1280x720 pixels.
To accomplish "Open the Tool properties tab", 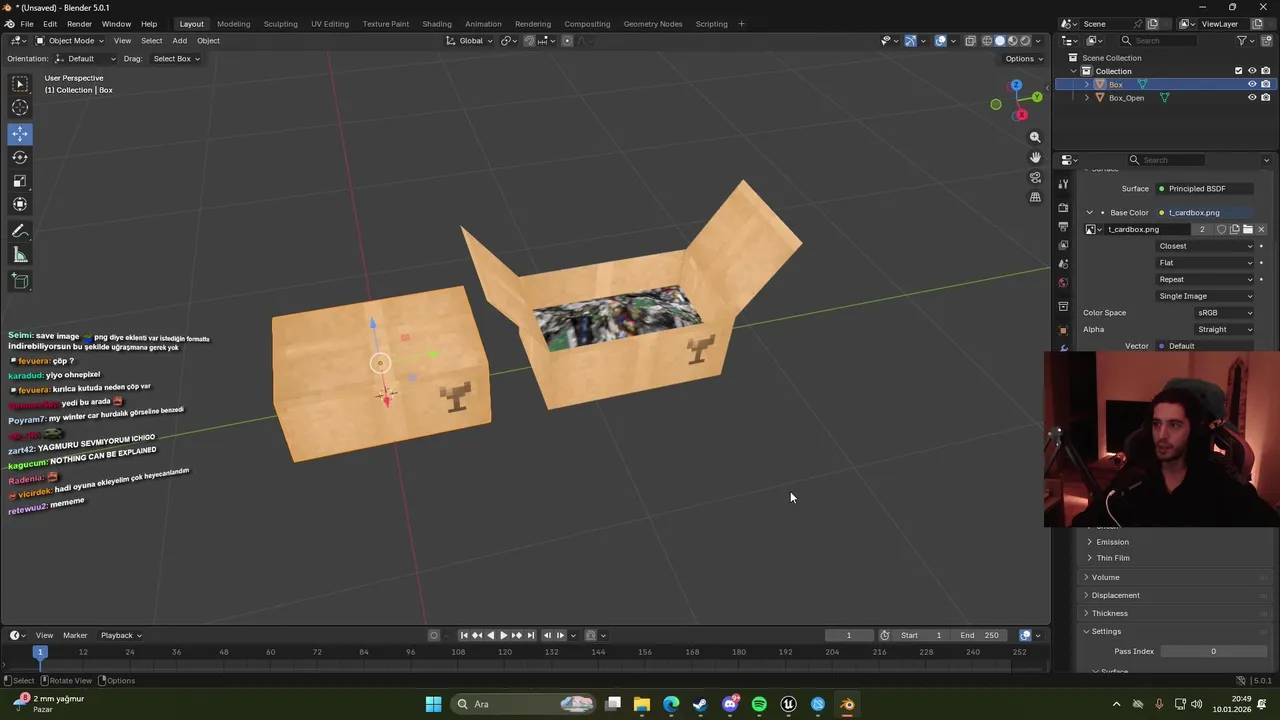I will tap(1063, 184).
